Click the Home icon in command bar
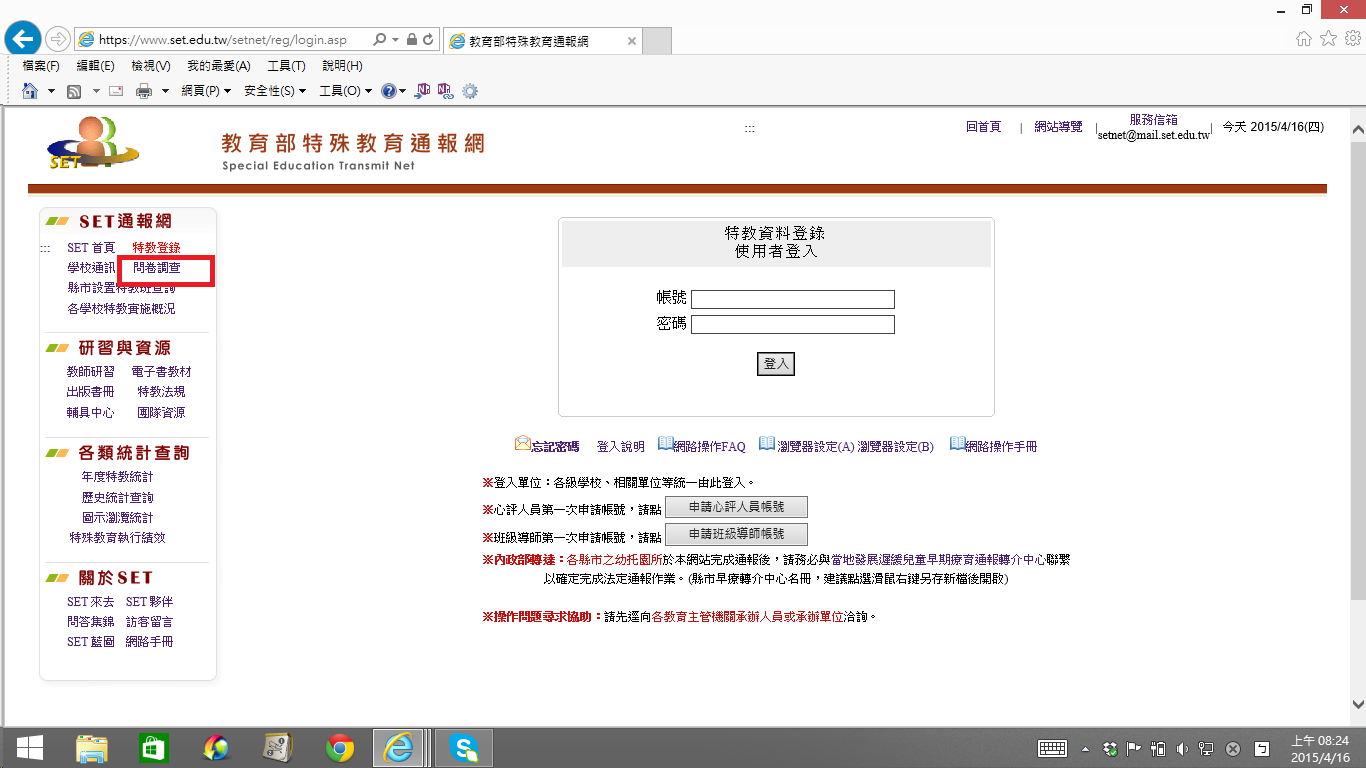 30,91
